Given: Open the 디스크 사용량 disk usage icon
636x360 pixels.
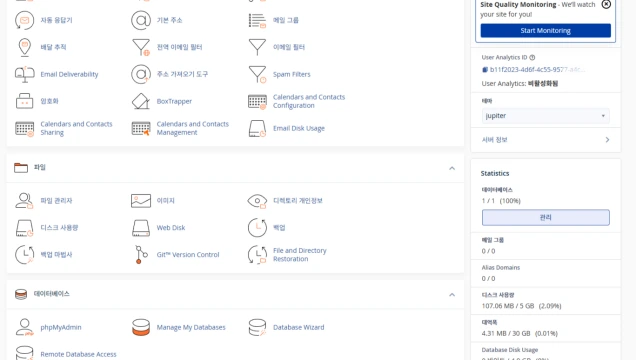Looking at the screenshot, I should 24,228.
